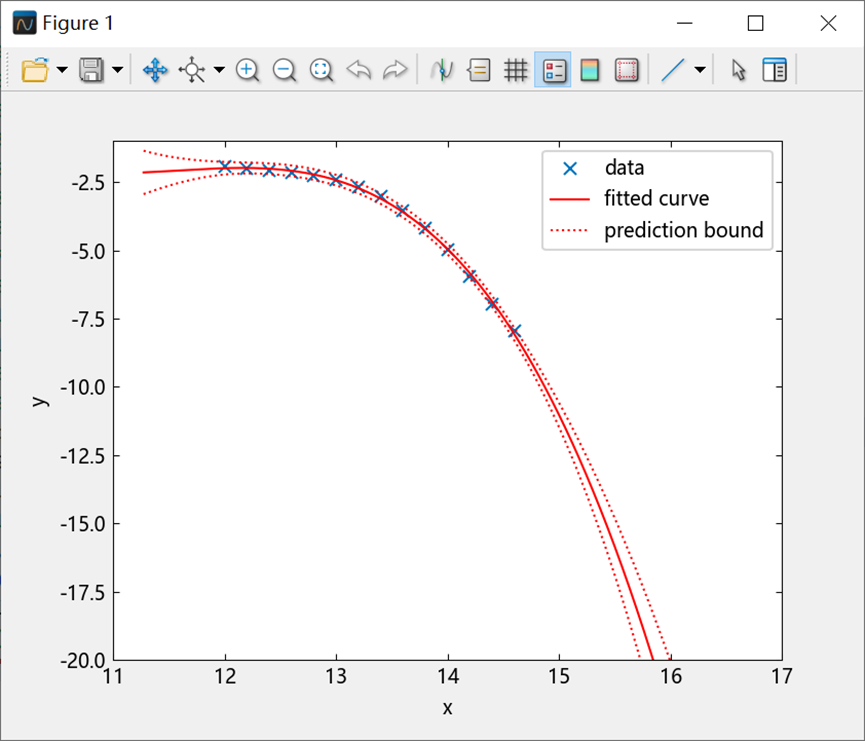This screenshot has width=865, height=741.
Task: Expand the zoom-region tool dropdown arrow
Action: click(x=219, y=70)
